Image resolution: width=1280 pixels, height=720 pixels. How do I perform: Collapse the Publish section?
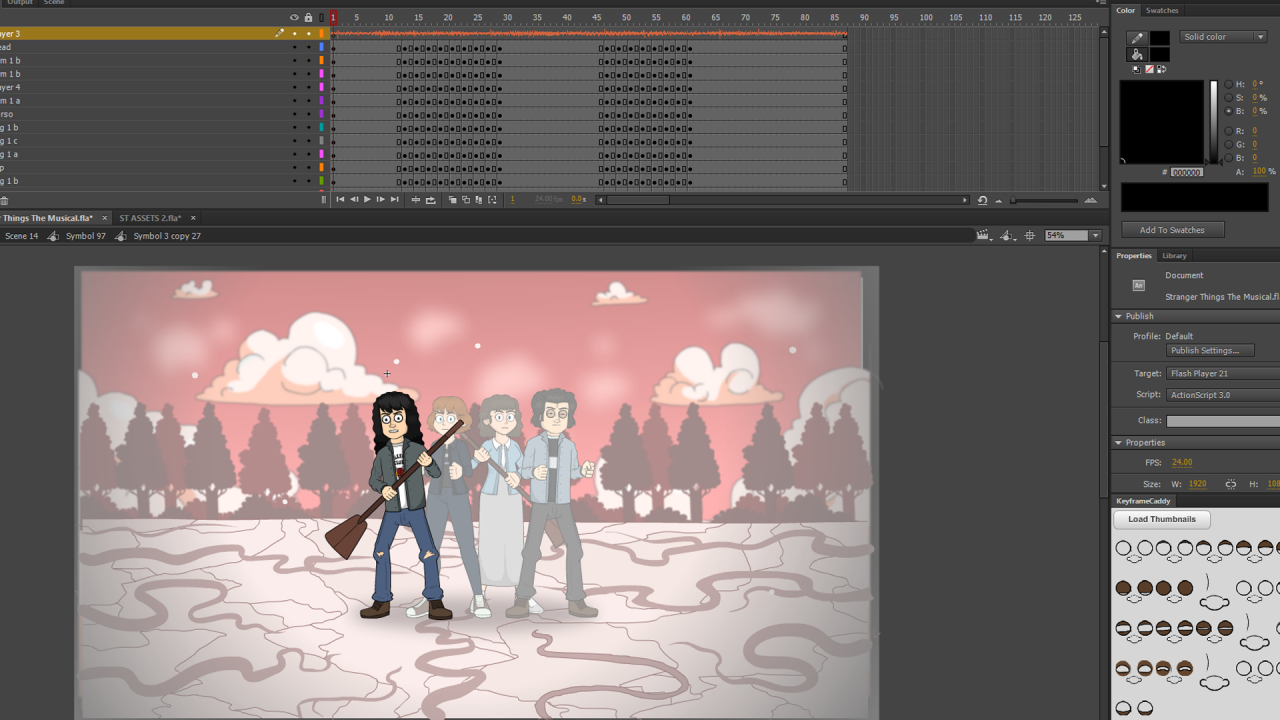1119,316
